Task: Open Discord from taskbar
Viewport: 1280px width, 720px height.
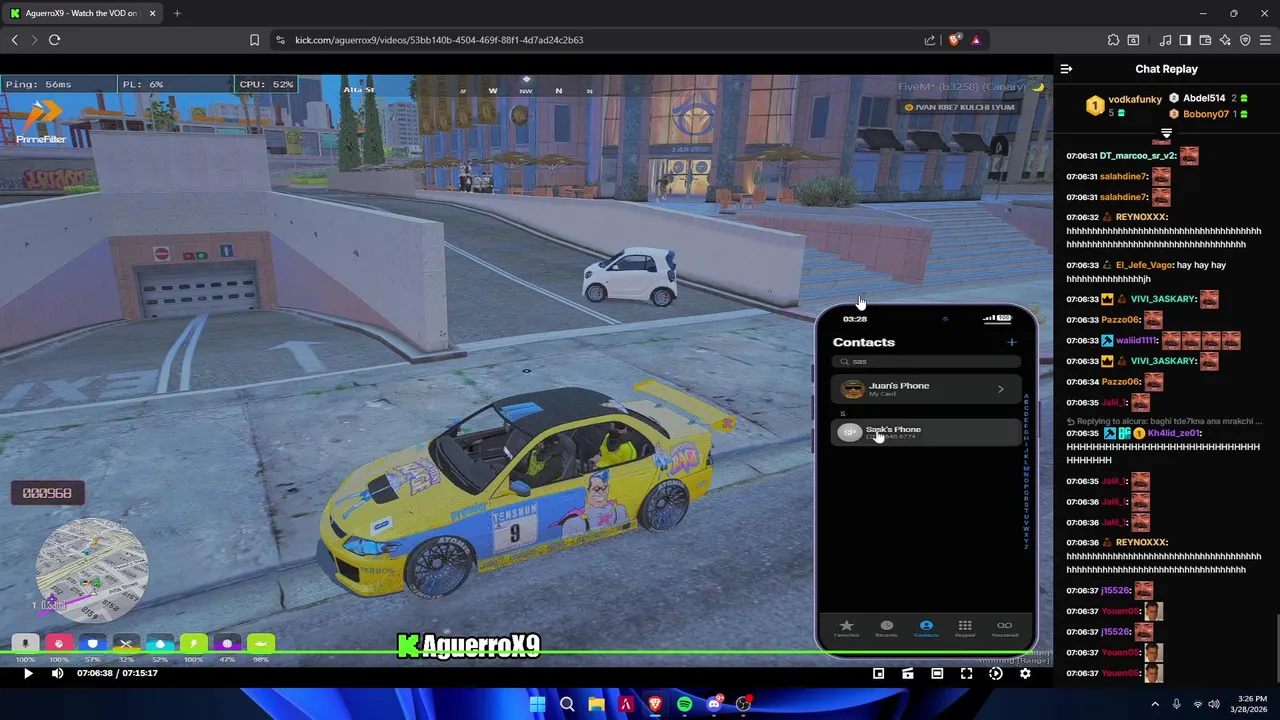Action: coord(714,704)
